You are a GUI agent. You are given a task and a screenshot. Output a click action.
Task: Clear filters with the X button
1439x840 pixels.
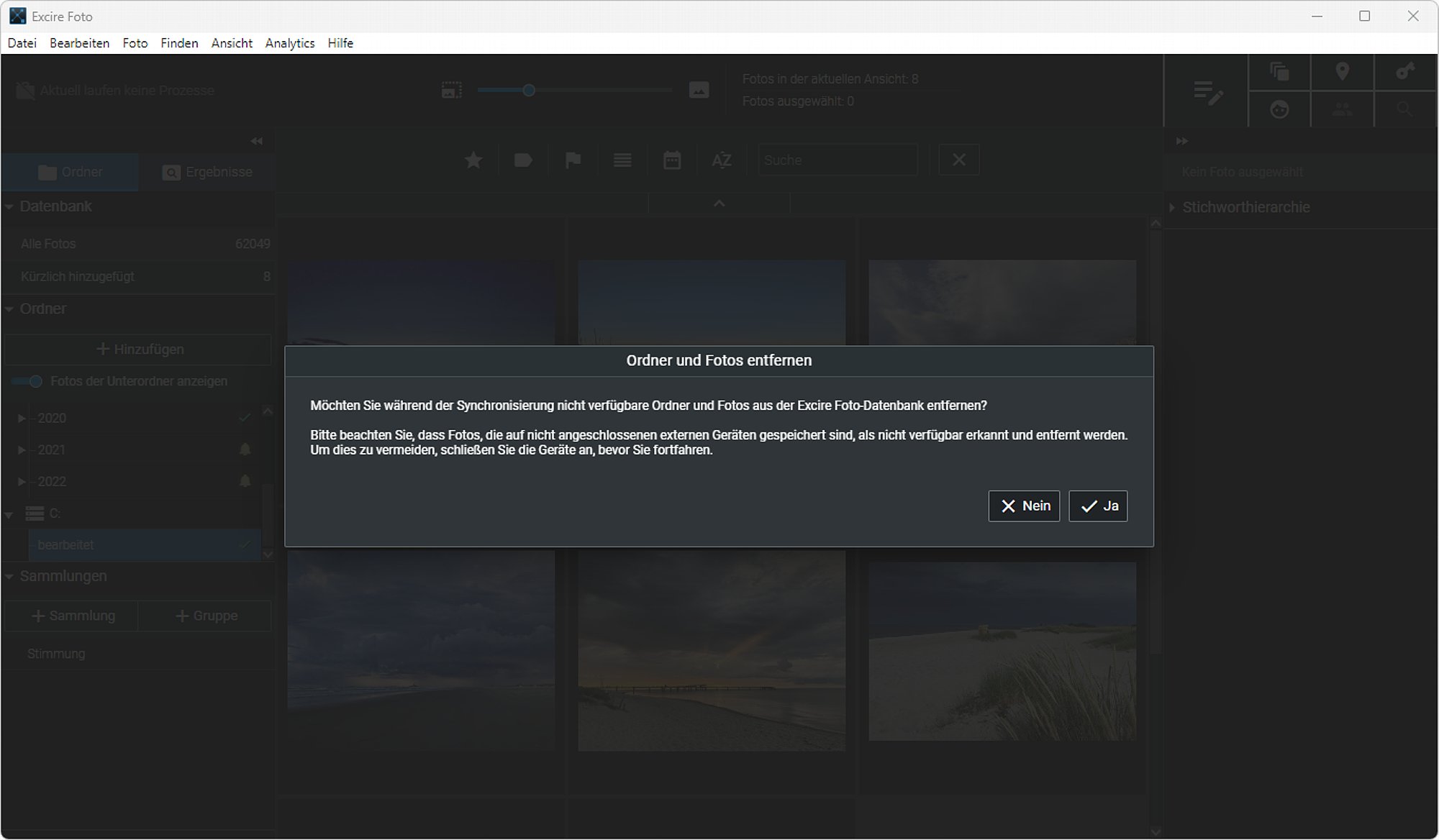(x=959, y=160)
